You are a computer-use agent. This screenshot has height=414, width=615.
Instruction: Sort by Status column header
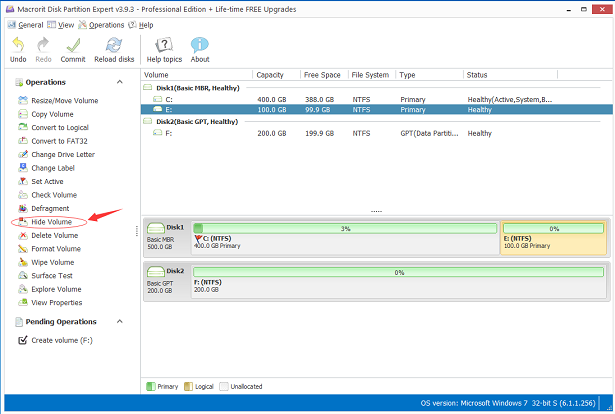[x=511, y=75]
